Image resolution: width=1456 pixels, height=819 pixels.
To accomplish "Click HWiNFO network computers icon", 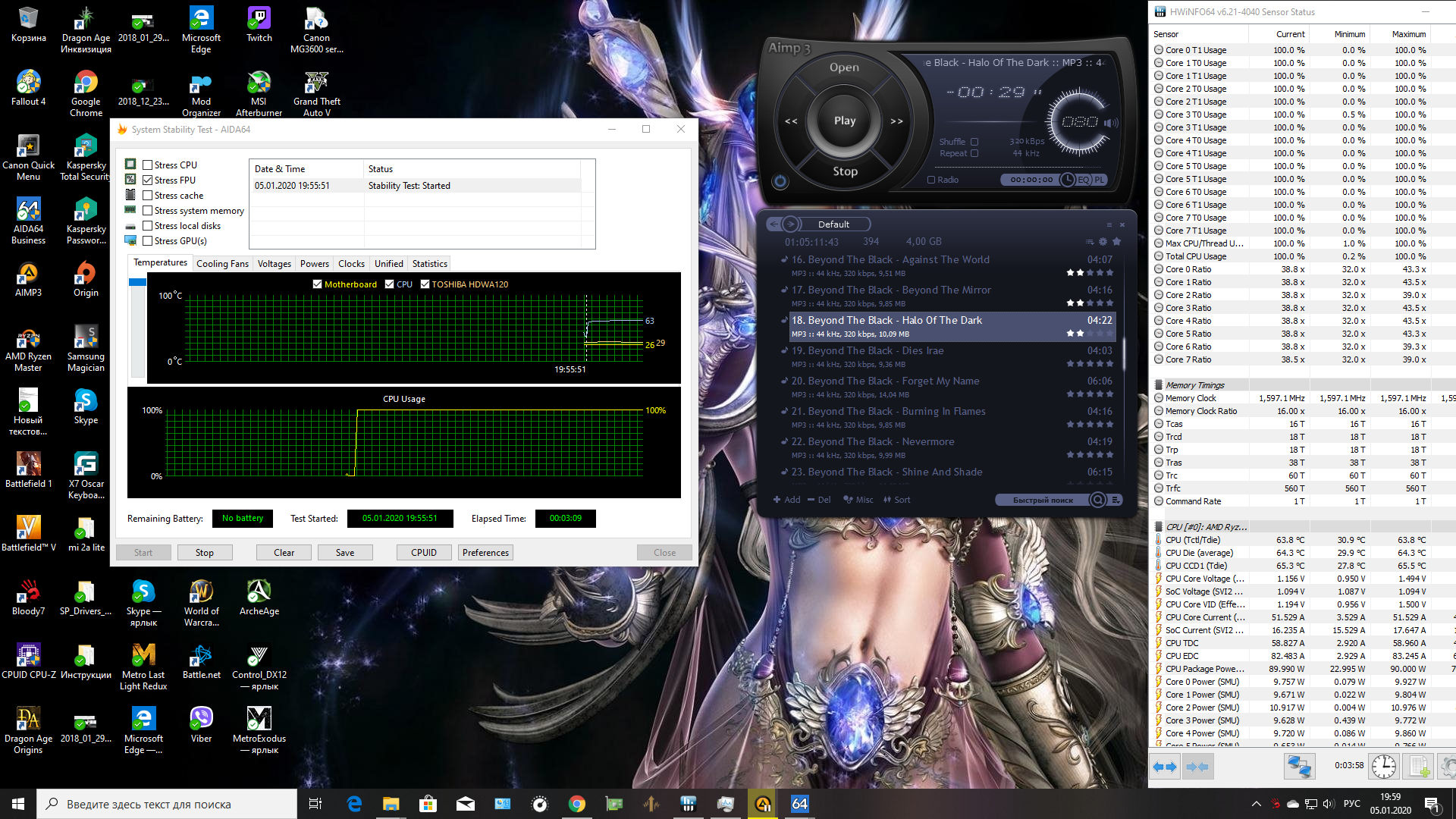I will pyautogui.click(x=1298, y=767).
